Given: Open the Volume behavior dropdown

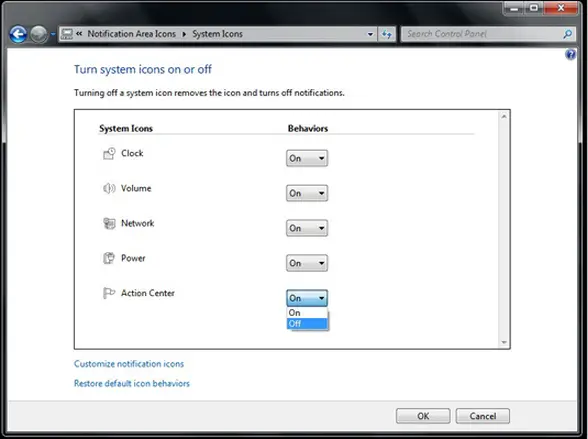Looking at the screenshot, I should click(x=307, y=193).
